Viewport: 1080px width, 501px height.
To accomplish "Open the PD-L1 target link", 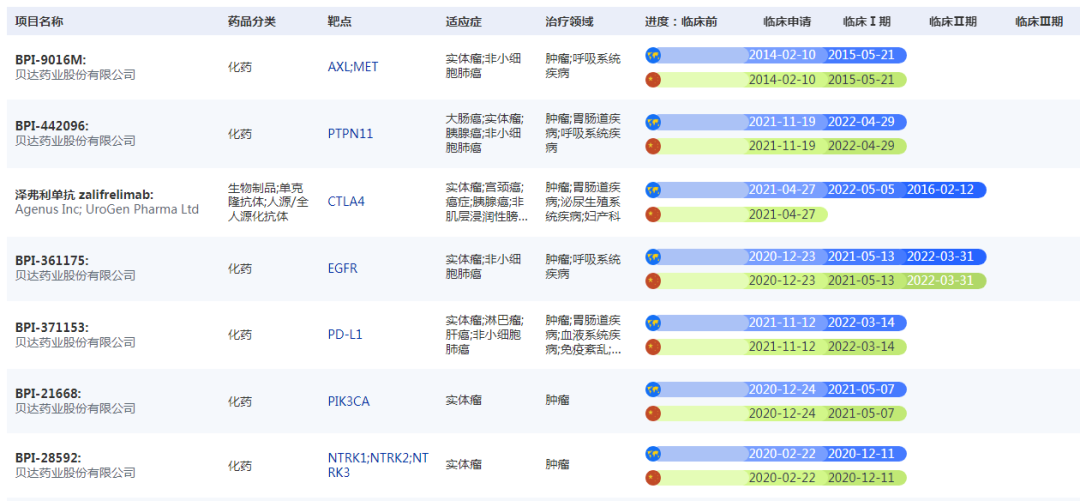I will coord(345,335).
